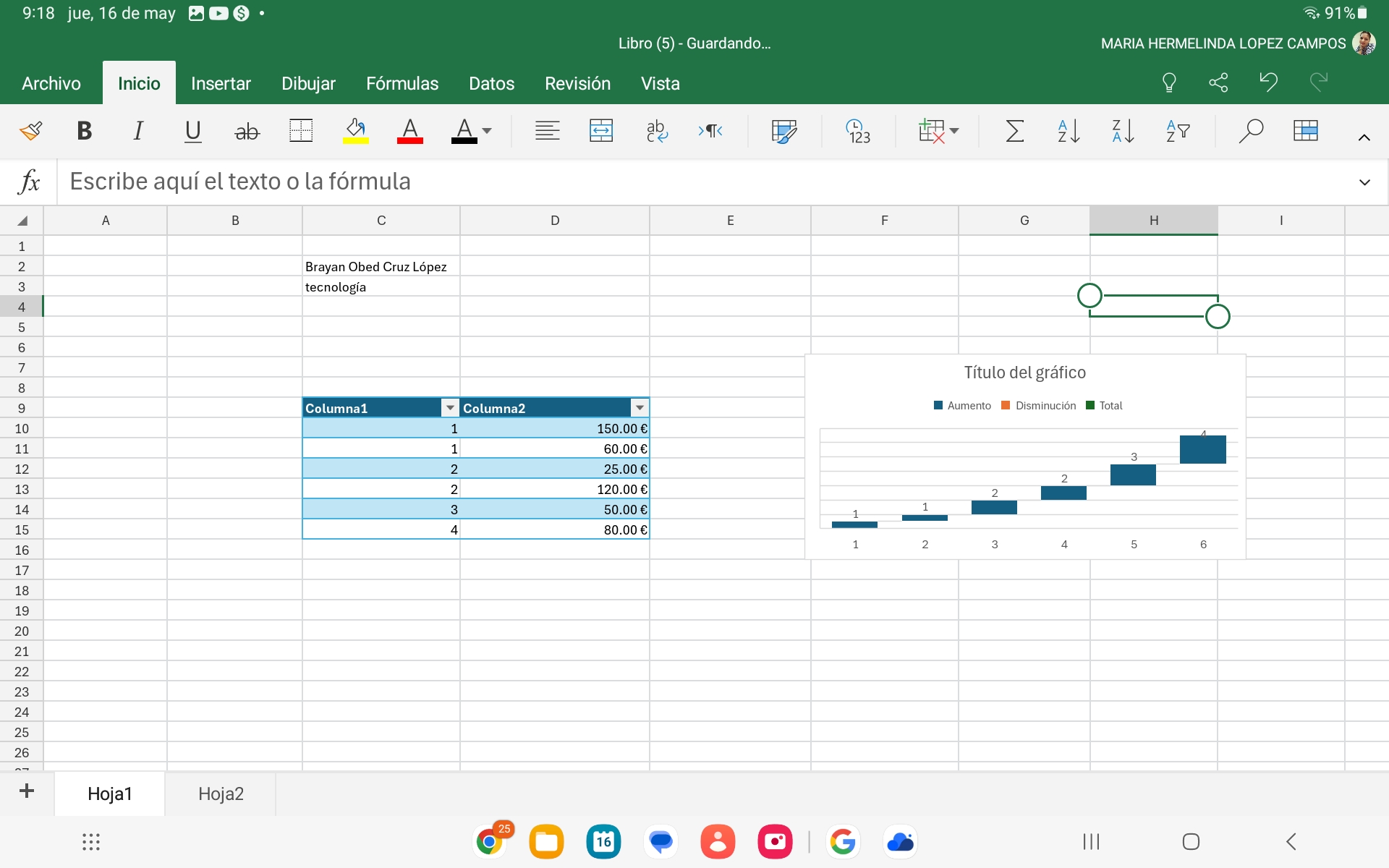1389x868 pixels.
Task: Open cell borders tool
Action: [x=300, y=131]
